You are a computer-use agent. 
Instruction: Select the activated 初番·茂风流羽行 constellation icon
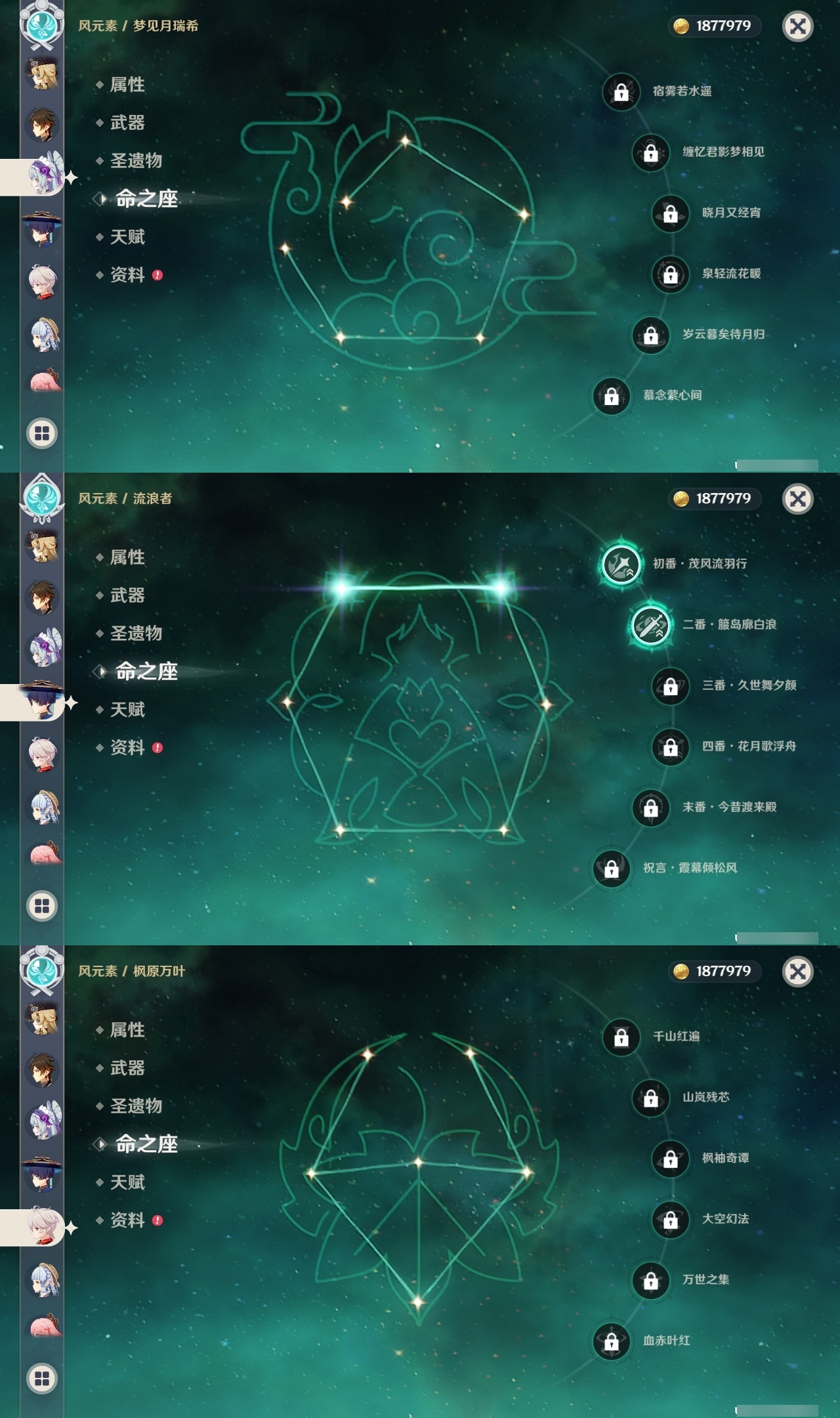(x=621, y=564)
